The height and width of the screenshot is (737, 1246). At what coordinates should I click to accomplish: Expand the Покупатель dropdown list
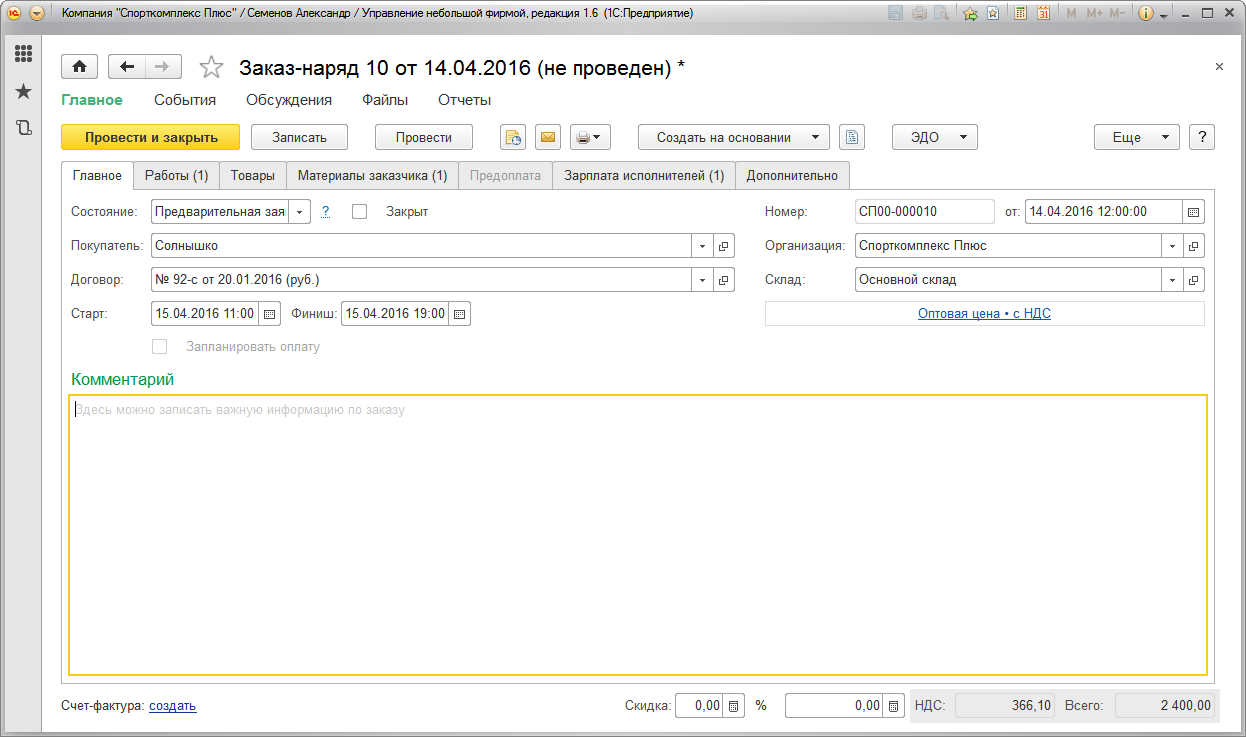(x=702, y=246)
